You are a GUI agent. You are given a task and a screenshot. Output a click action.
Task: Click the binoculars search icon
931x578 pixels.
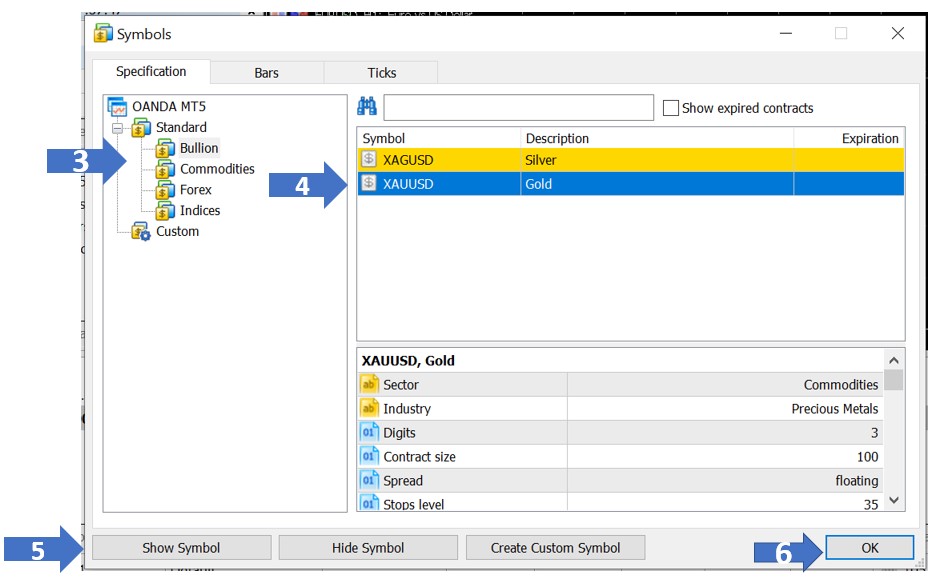tap(367, 108)
